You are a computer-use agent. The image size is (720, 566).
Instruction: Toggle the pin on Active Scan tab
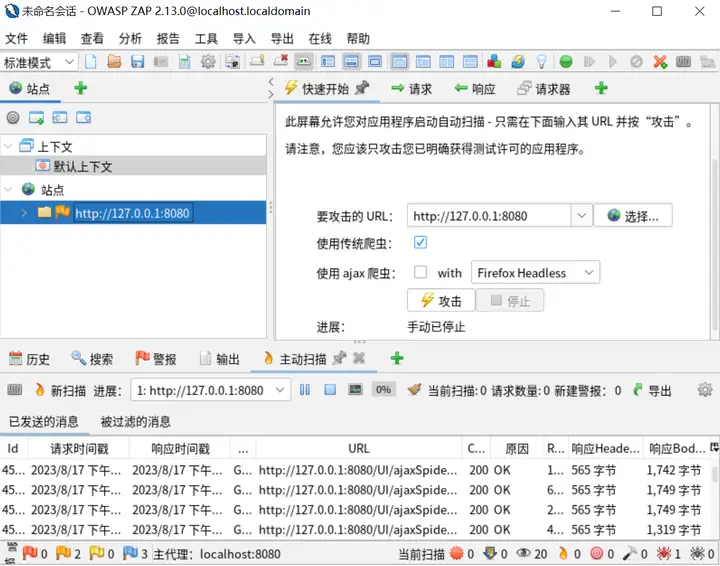coord(339,358)
